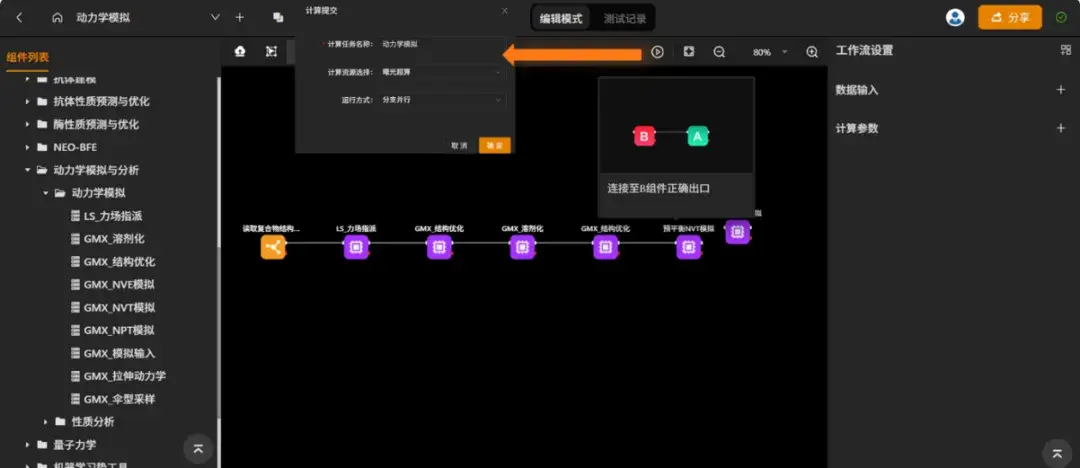
Task: Add a 数据输入 item with plus
Action: point(1061,90)
